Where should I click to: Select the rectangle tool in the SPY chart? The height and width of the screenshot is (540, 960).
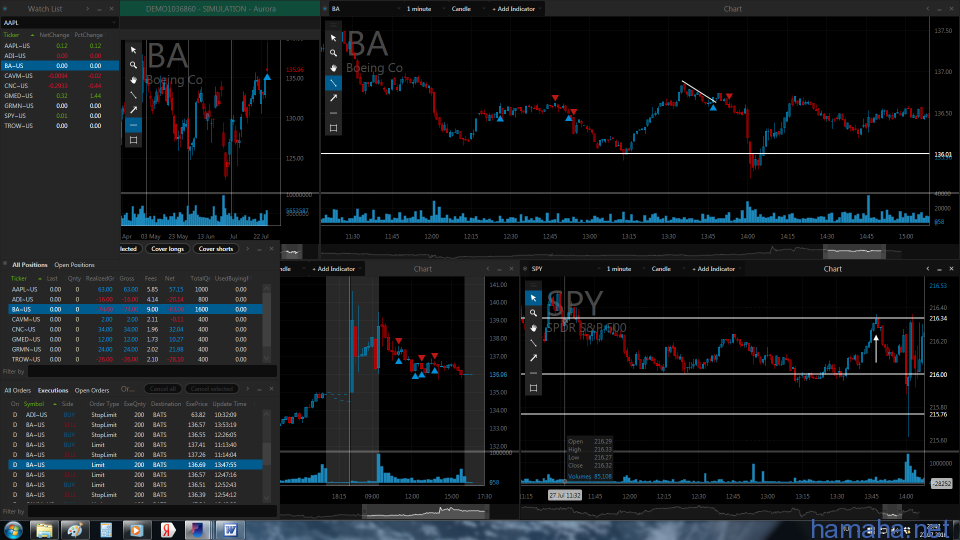533,388
